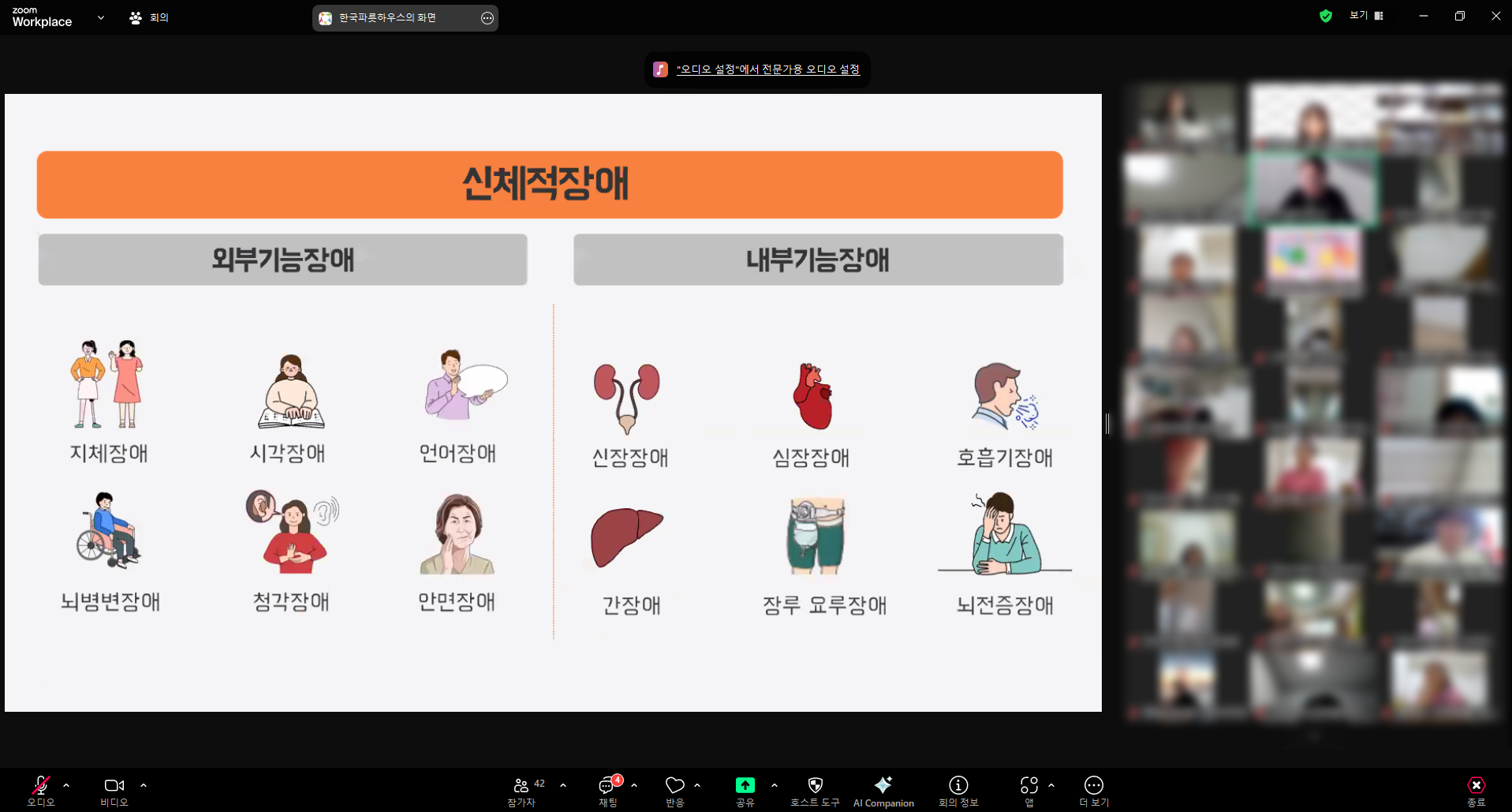Open 호스트 도구 shield icon
This screenshot has width=1512, height=812.
click(x=815, y=790)
